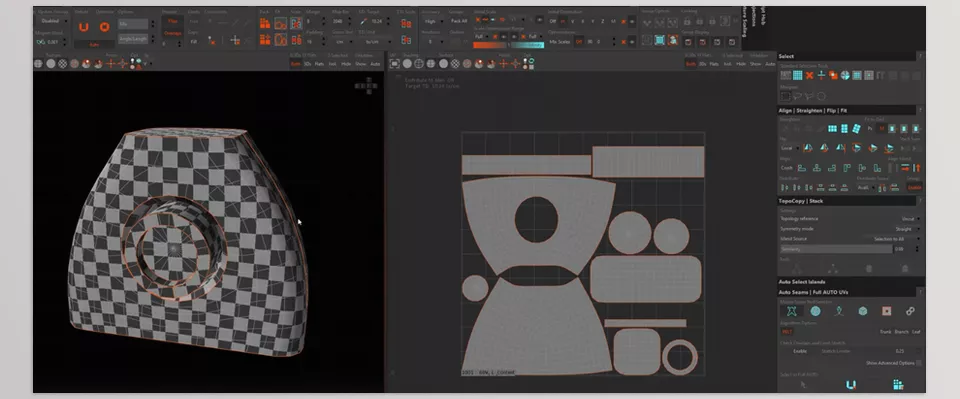
Task: Toggle the Overlaps prevent option
Action: tap(173, 34)
